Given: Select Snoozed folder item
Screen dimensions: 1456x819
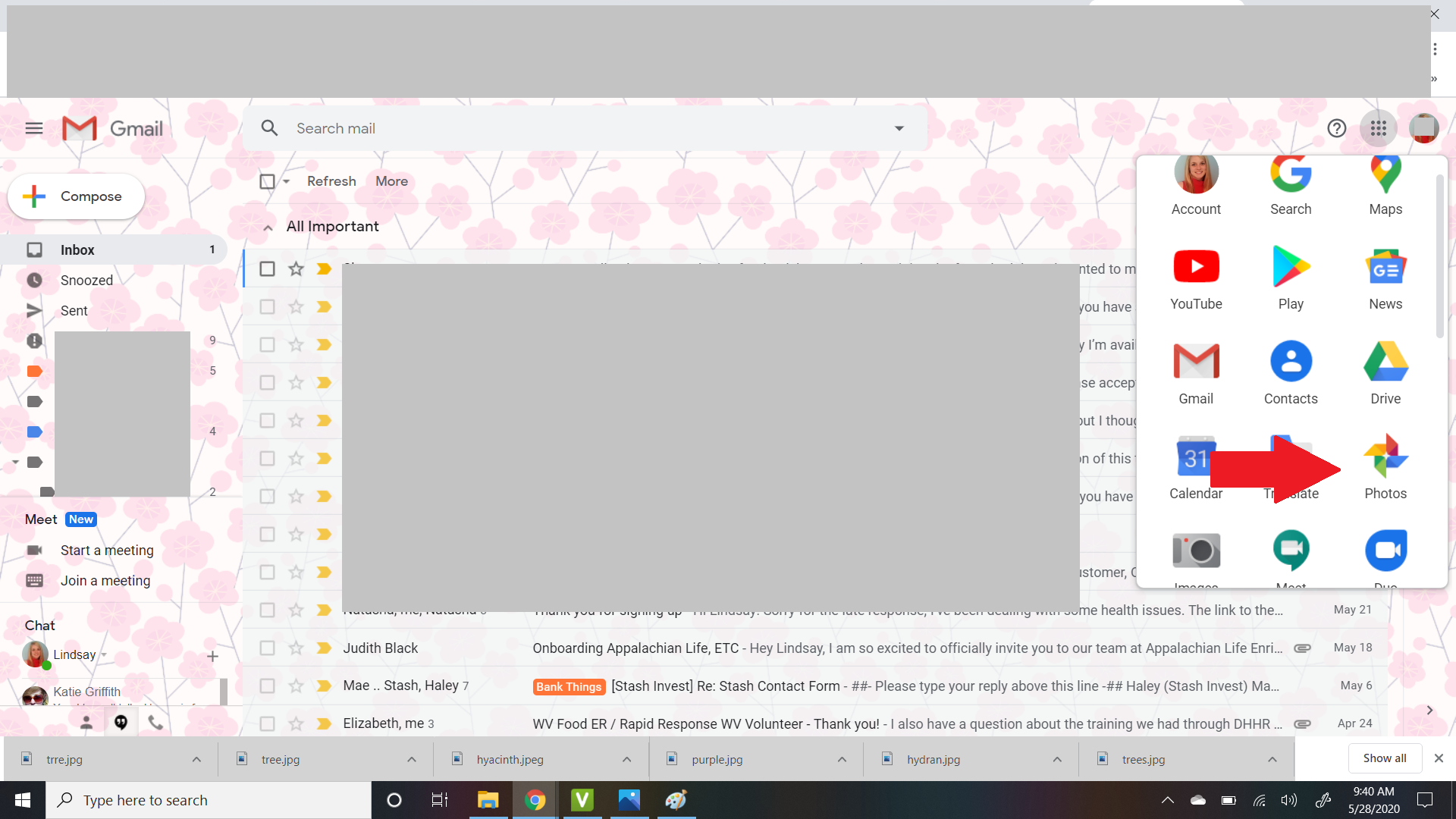Looking at the screenshot, I should click(x=87, y=280).
